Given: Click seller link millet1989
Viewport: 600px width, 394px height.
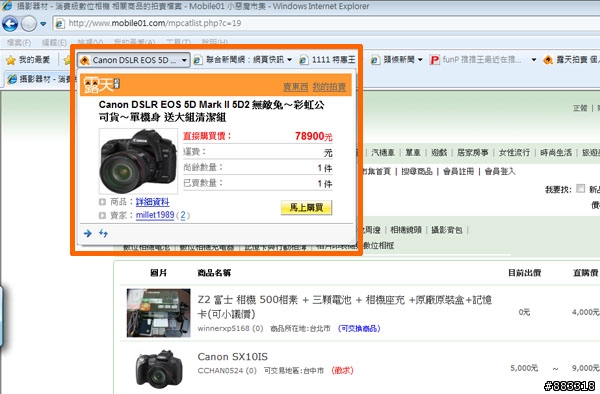Looking at the screenshot, I should click(155, 215).
